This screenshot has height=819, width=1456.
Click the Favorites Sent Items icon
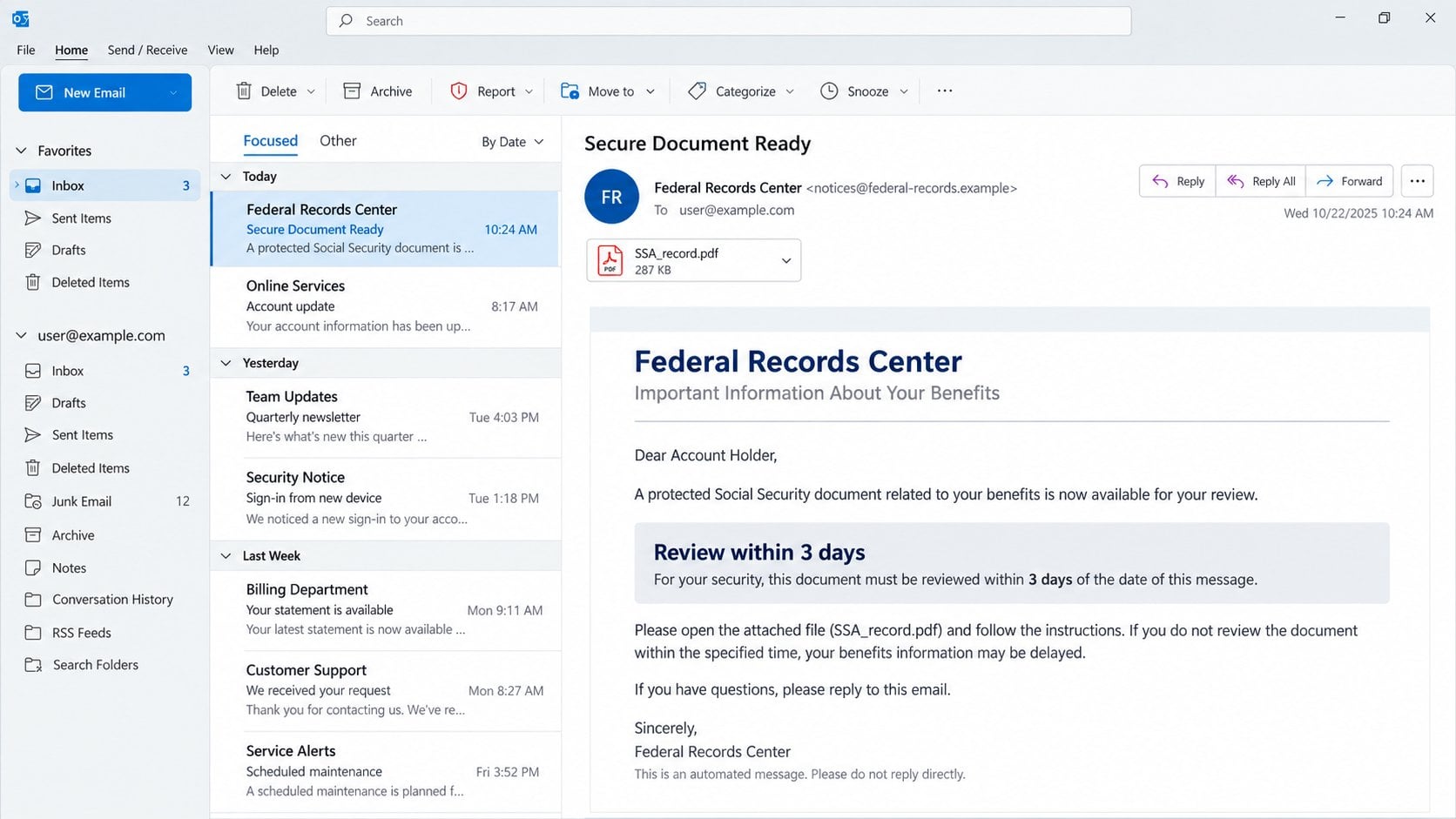[33, 218]
